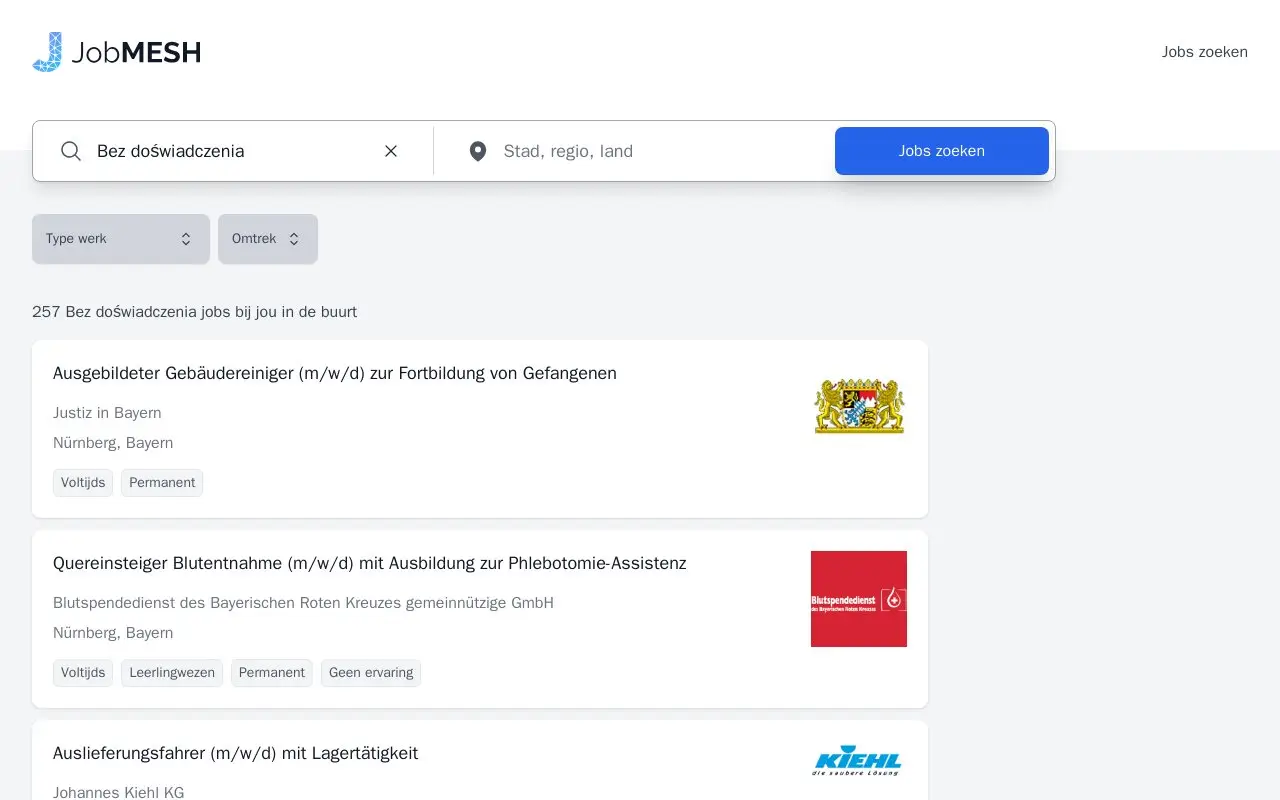
Task: Open the Blutspendedienst red logo
Action: pyautogui.click(x=859, y=599)
